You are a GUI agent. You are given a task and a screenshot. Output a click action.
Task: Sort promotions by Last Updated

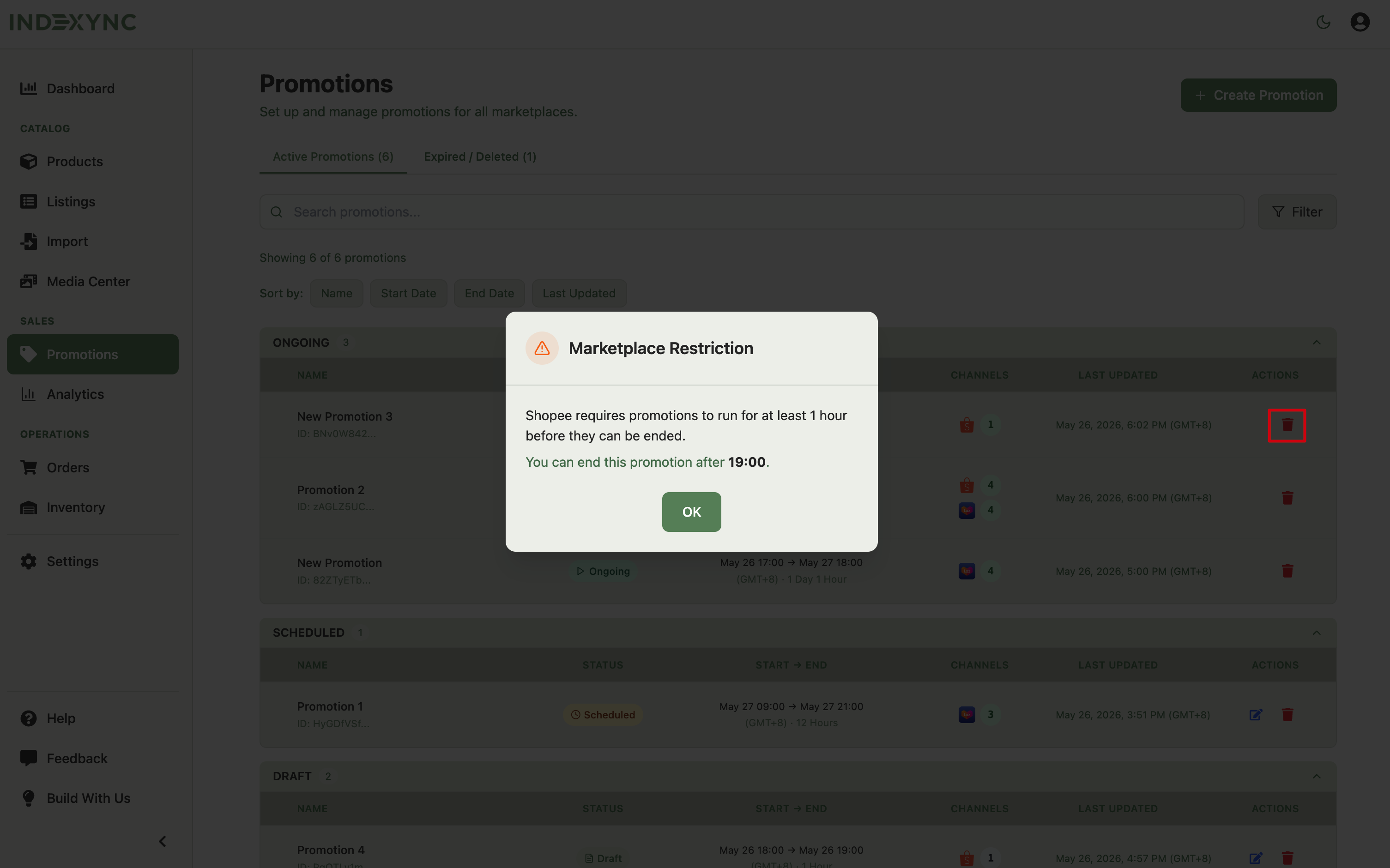coord(579,293)
